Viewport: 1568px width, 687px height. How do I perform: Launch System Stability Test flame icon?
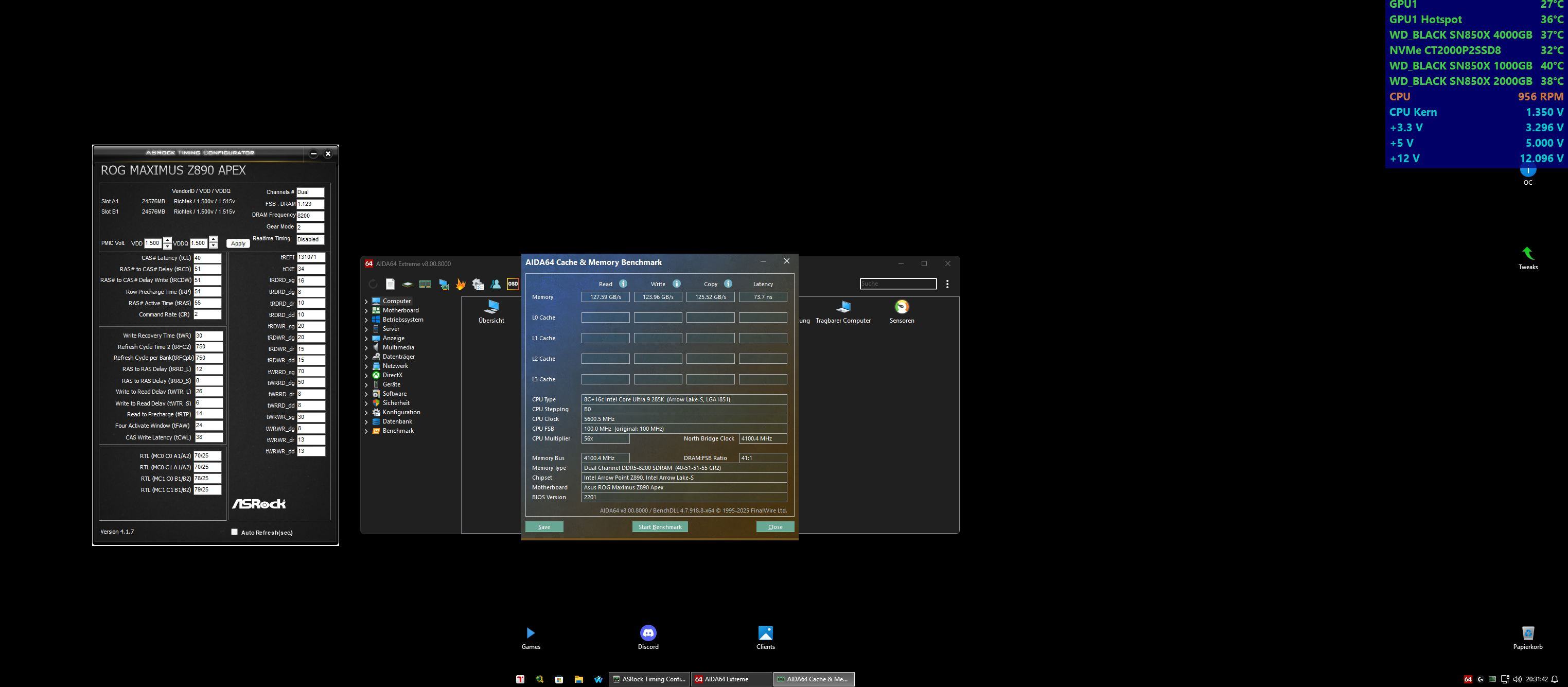461,284
